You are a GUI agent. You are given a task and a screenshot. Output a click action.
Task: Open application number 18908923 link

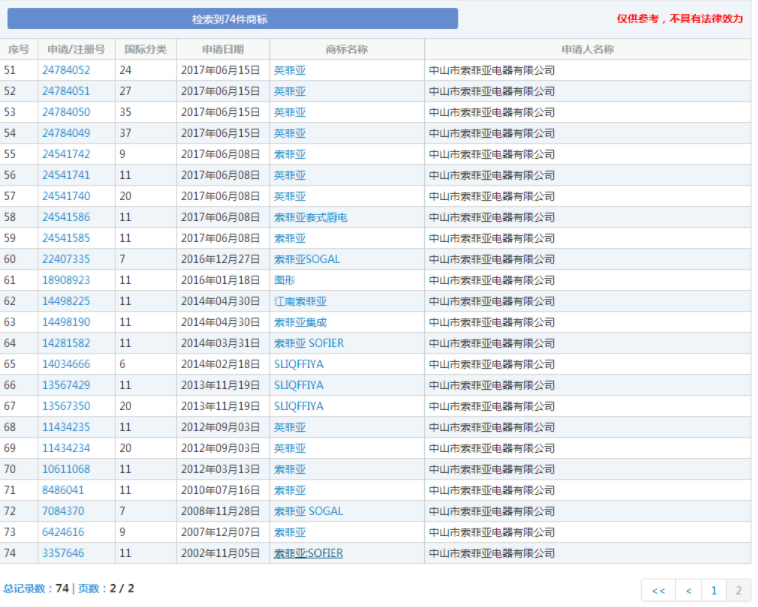[66, 280]
